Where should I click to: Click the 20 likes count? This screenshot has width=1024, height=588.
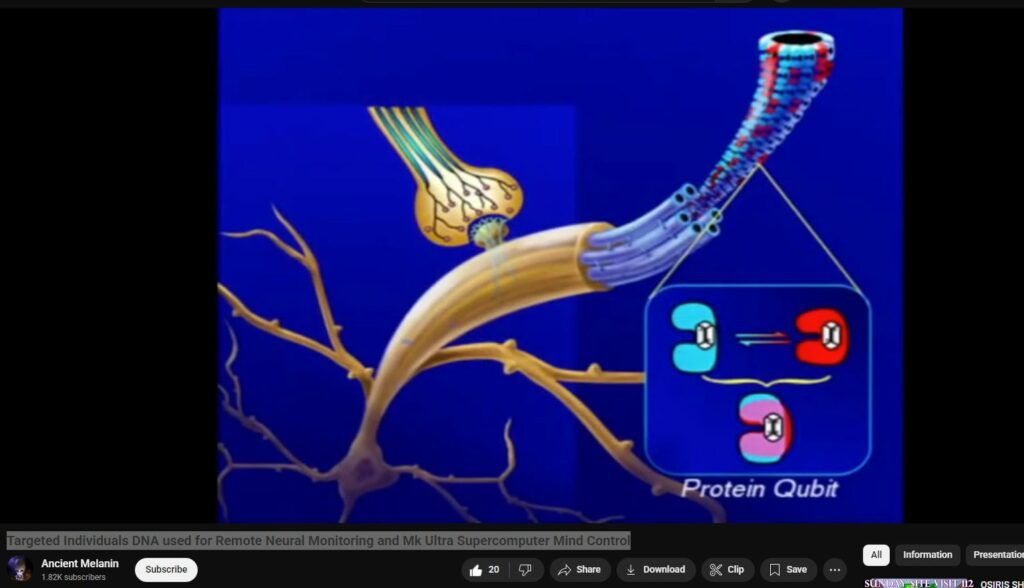(493, 570)
